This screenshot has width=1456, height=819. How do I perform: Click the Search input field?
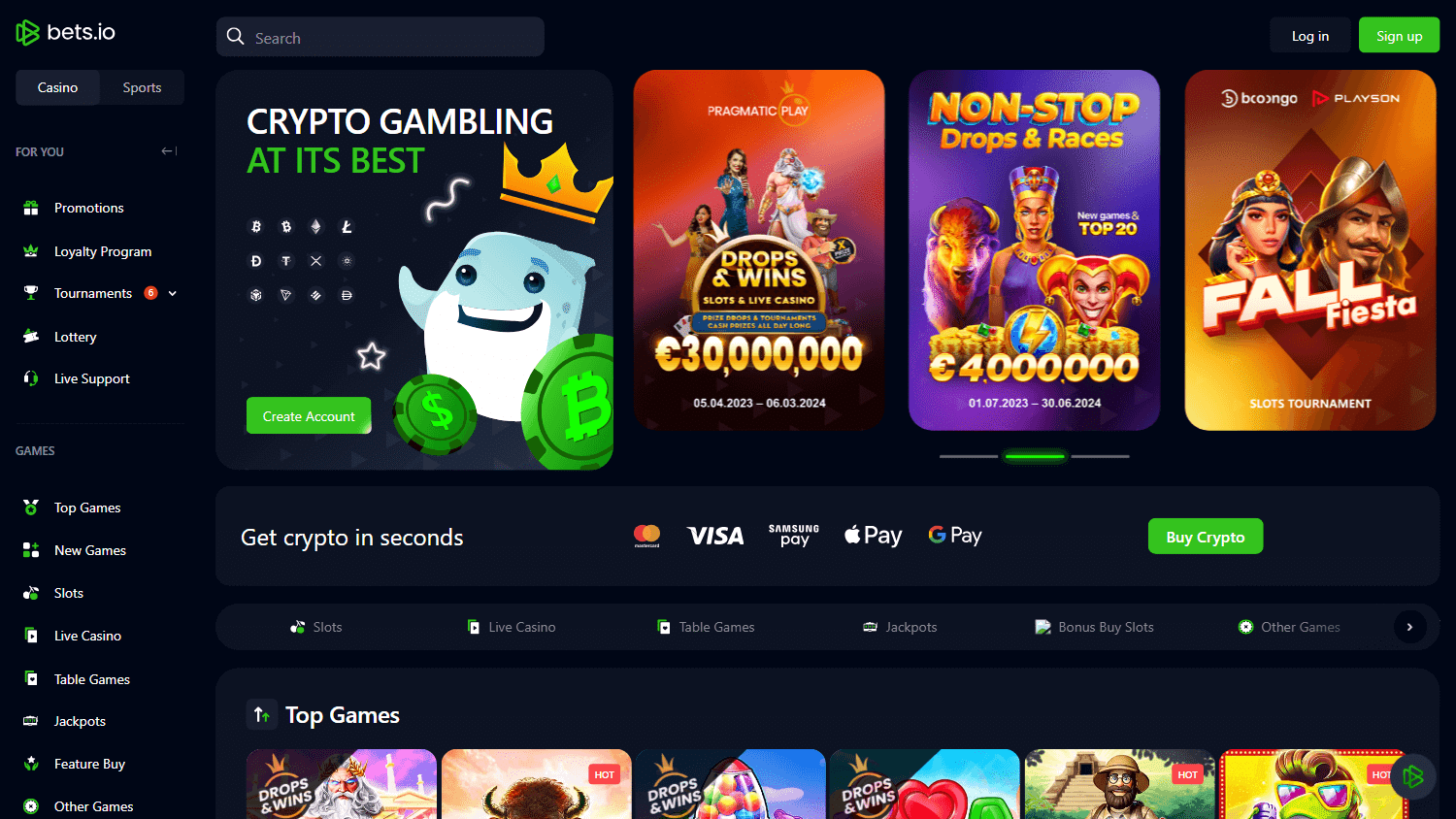pos(381,37)
